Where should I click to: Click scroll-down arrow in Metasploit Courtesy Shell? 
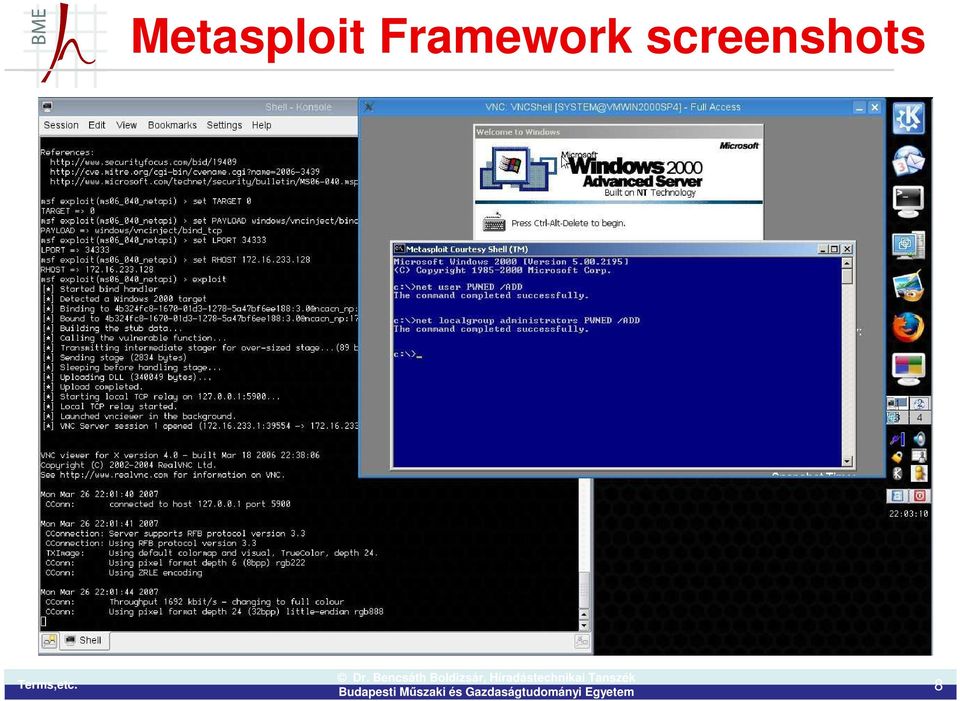[x=847, y=462]
